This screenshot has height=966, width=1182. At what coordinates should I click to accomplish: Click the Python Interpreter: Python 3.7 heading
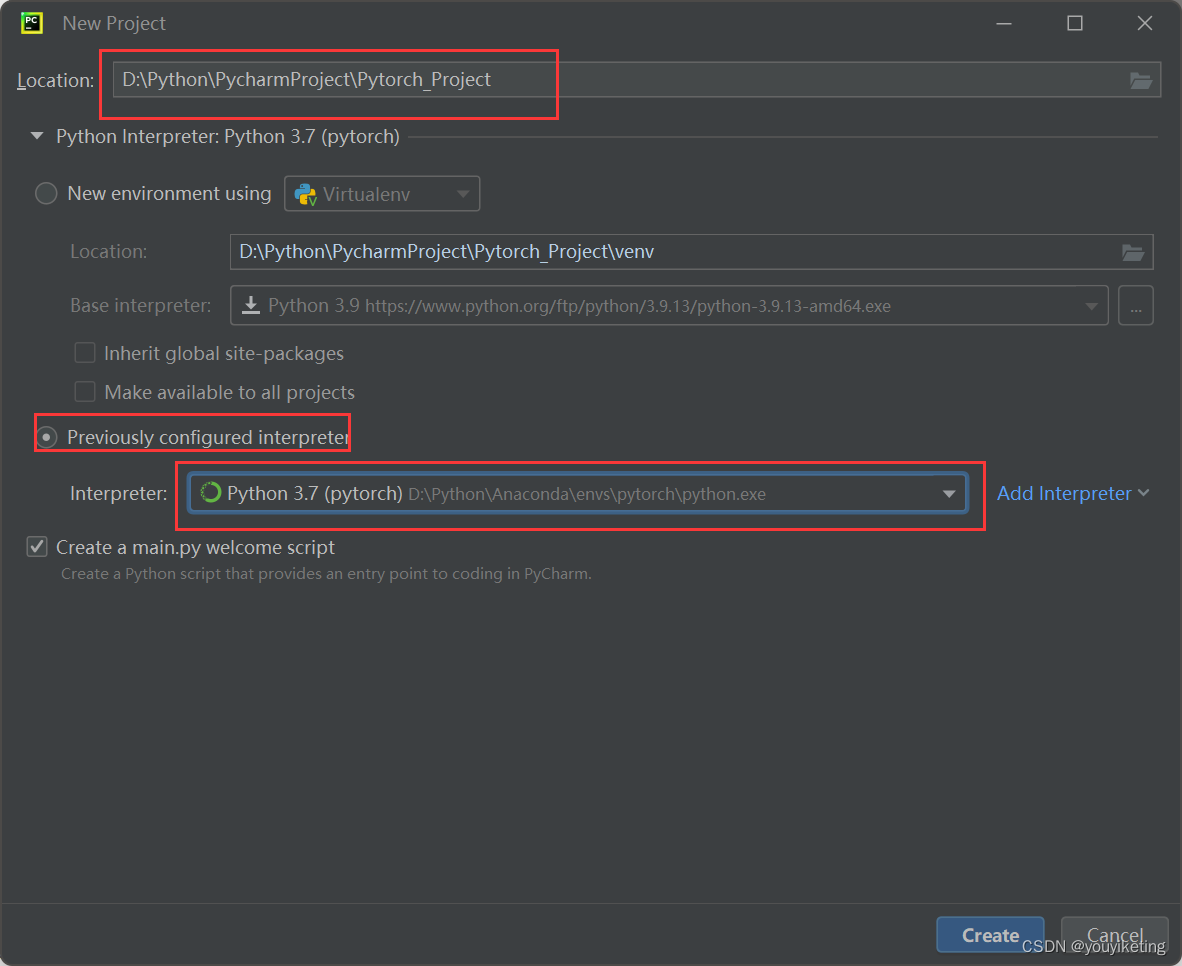point(228,136)
